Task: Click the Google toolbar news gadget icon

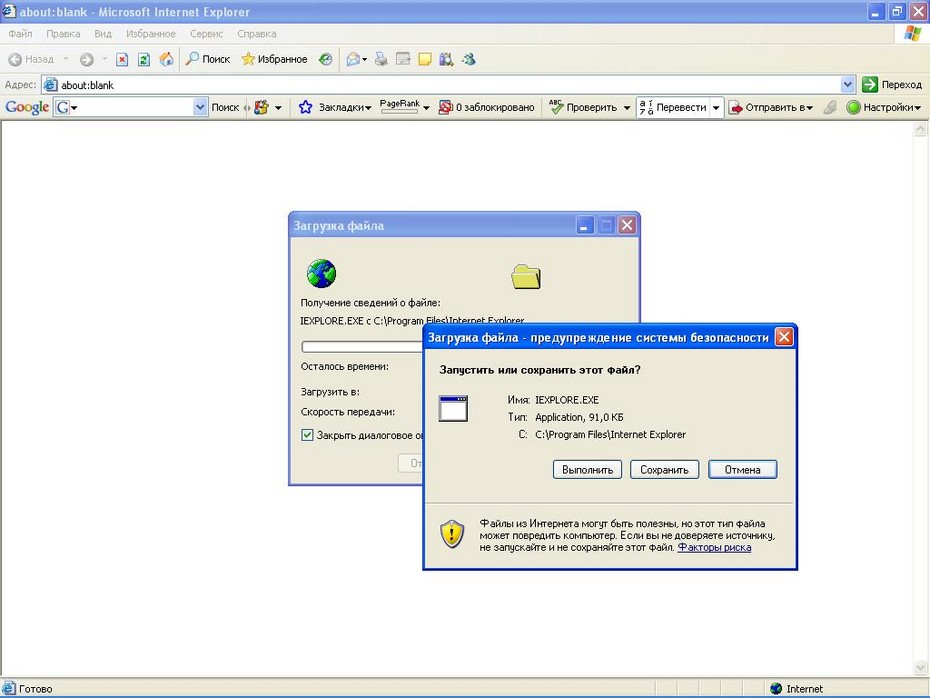Action: 261,107
